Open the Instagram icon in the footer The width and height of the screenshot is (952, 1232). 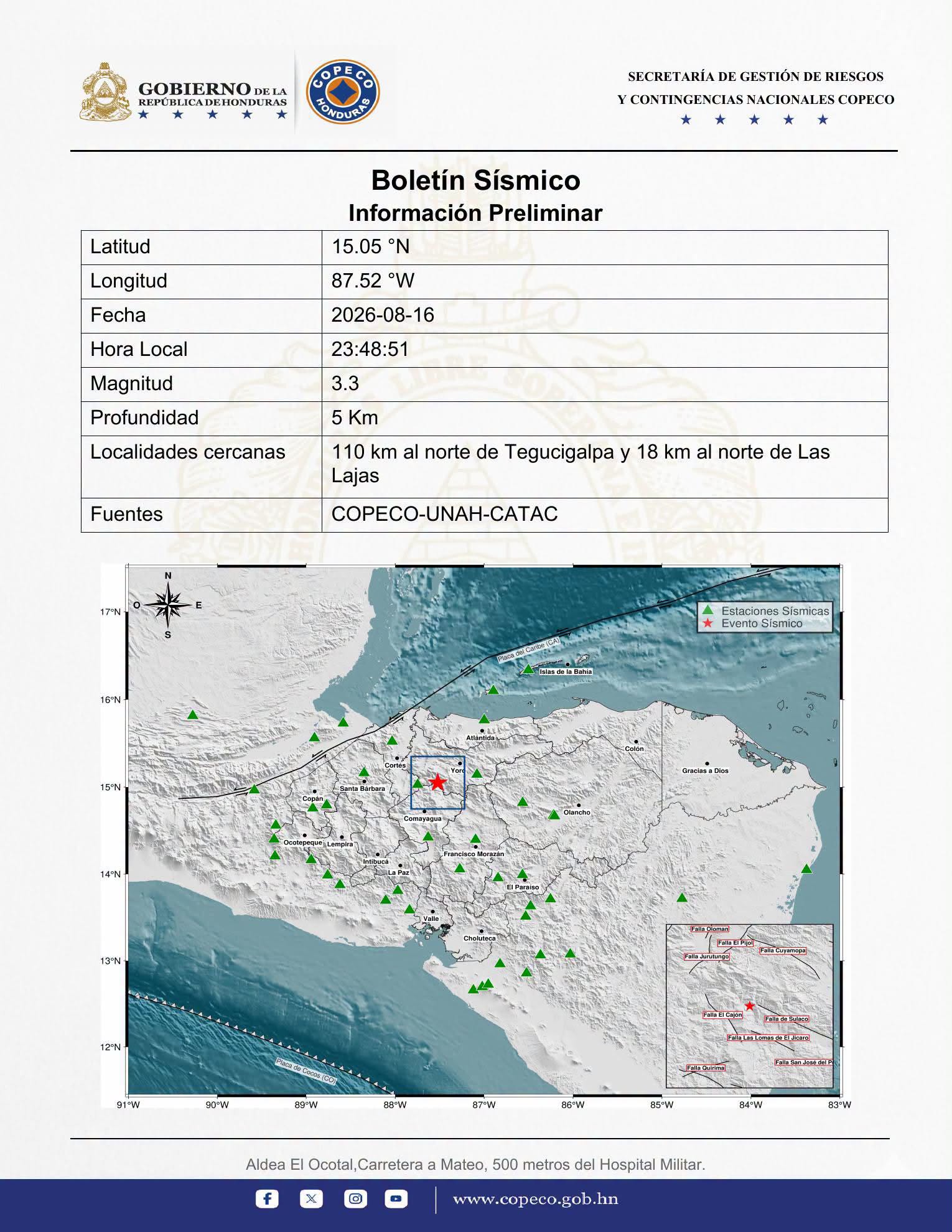[x=355, y=1198]
